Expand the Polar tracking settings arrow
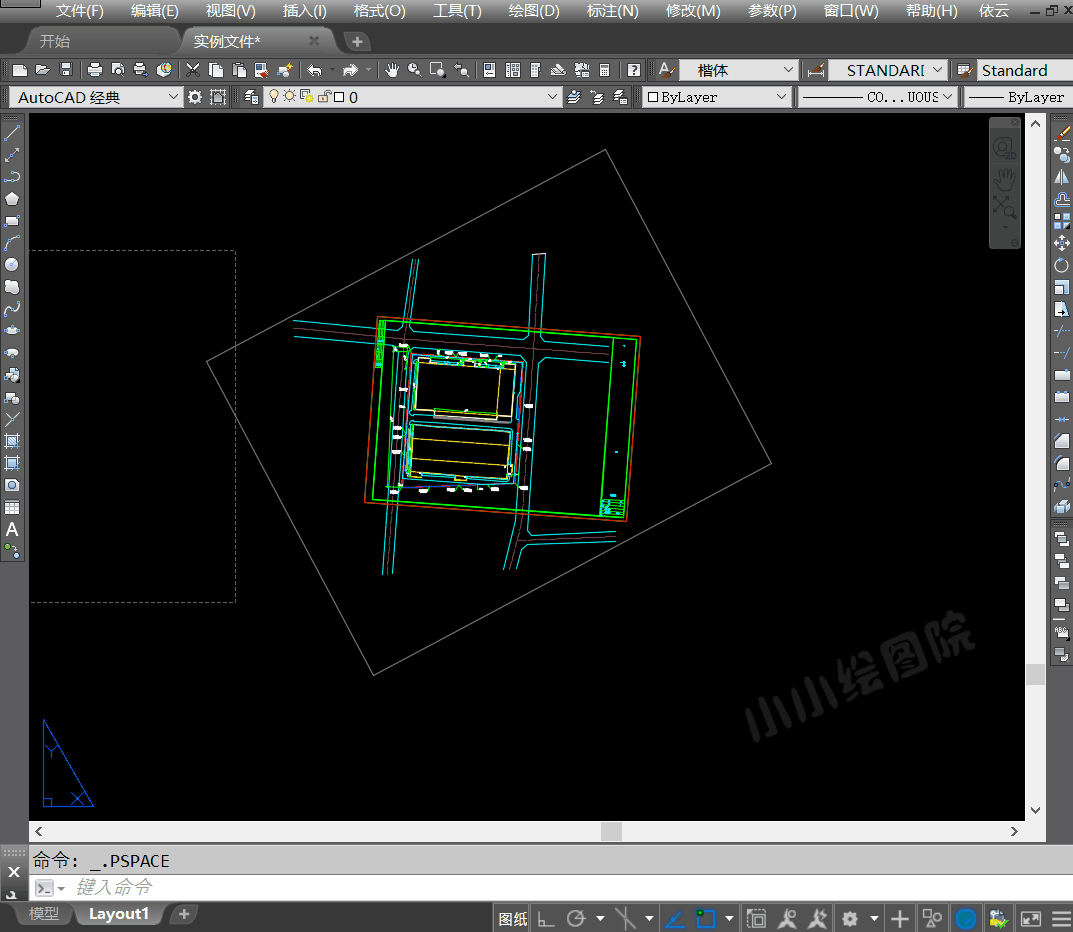Screen dimensions: 1073x932 coord(600,918)
